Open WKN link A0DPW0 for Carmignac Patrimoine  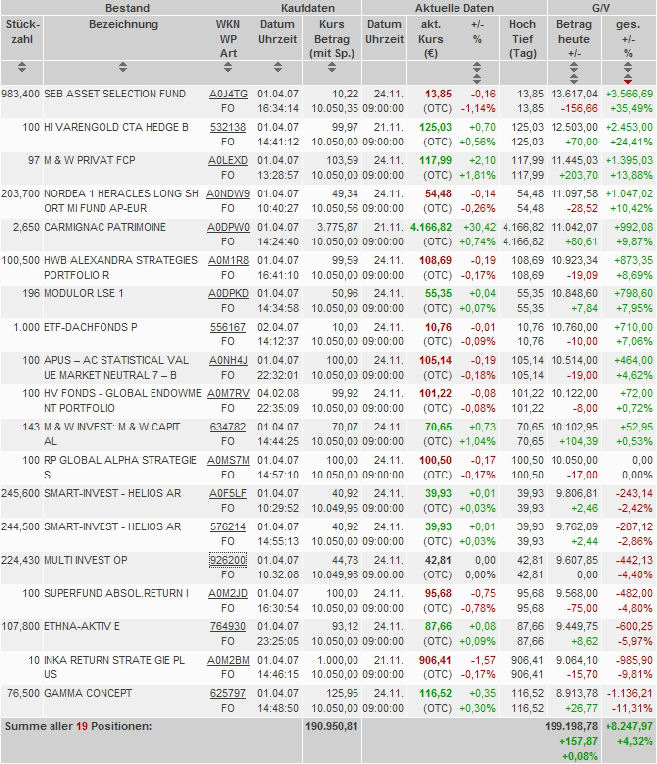point(228,228)
